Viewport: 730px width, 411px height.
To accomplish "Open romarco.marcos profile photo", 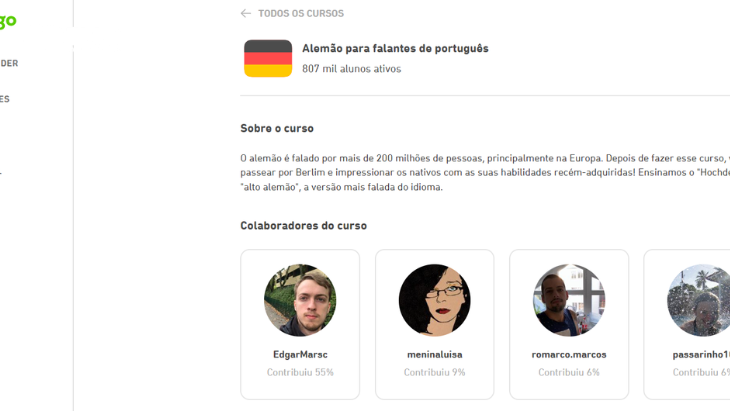I will pos(569,300).
